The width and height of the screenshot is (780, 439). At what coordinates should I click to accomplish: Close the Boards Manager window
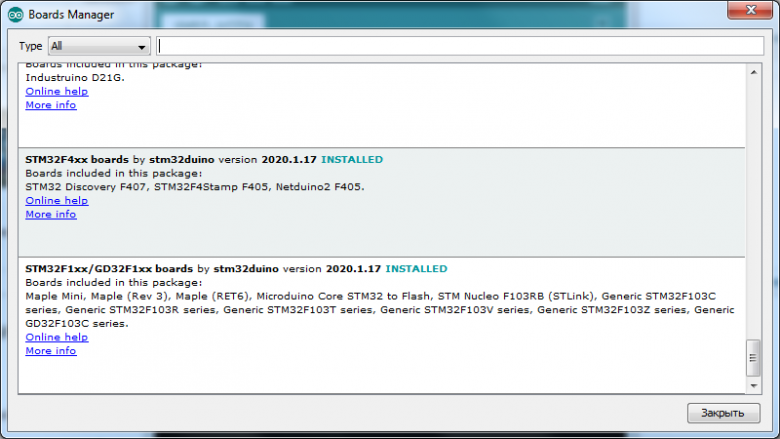tap(751, 10)
